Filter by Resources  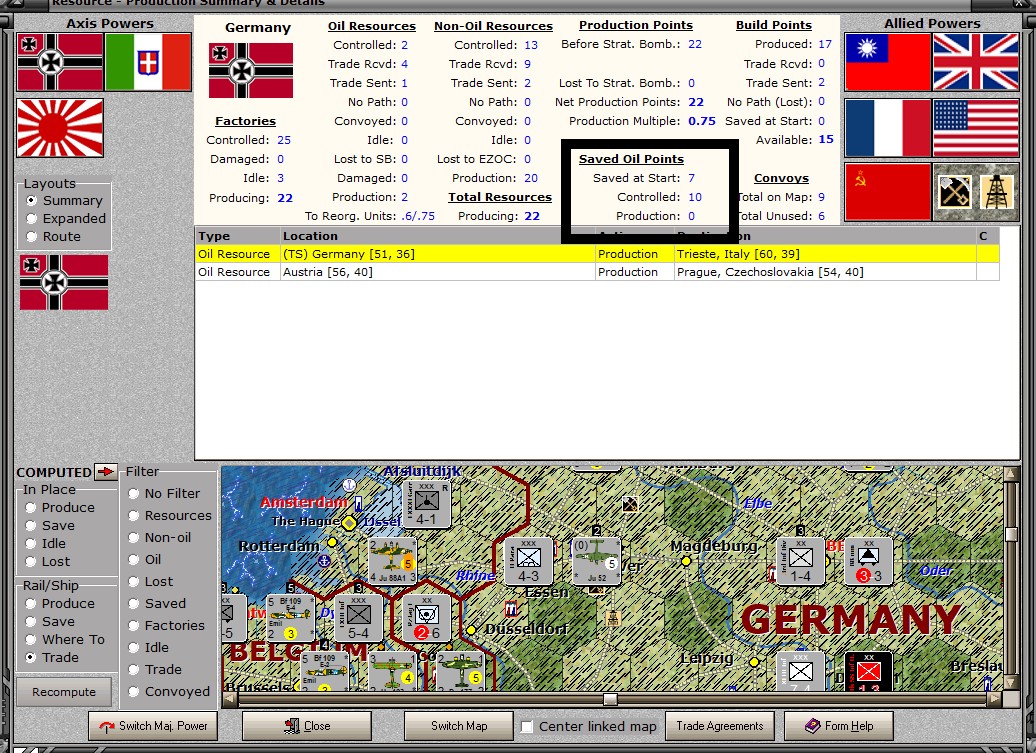pyautogui.click(x=133, y=515)
